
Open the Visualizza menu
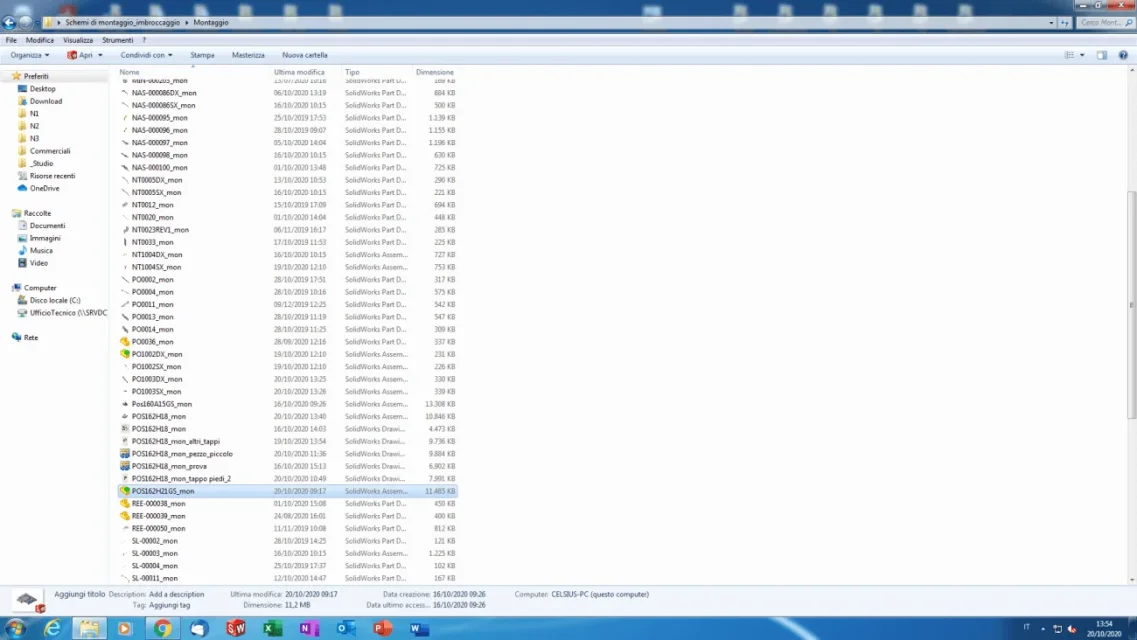coord(78,40)
